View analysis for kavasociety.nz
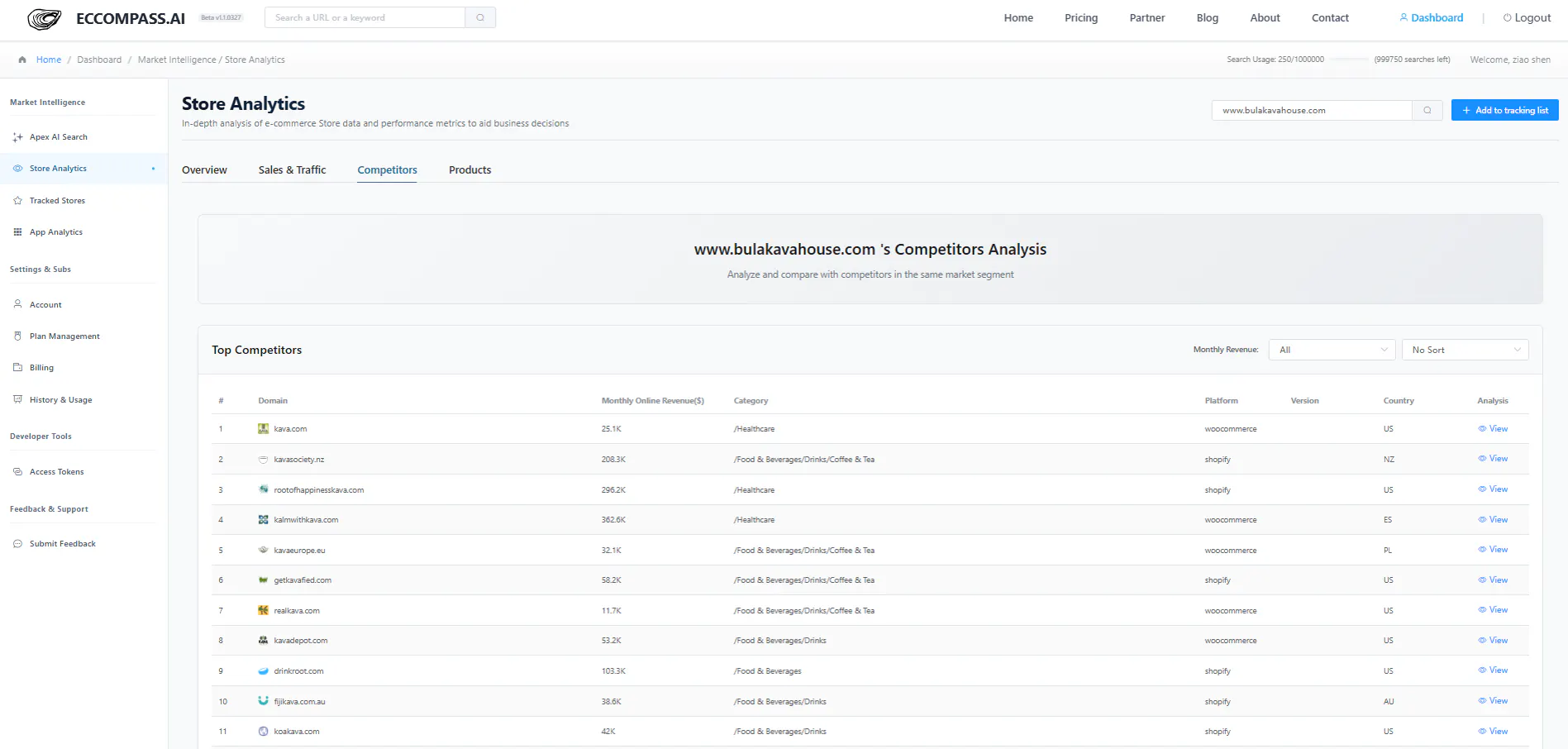 [1493, 459]
